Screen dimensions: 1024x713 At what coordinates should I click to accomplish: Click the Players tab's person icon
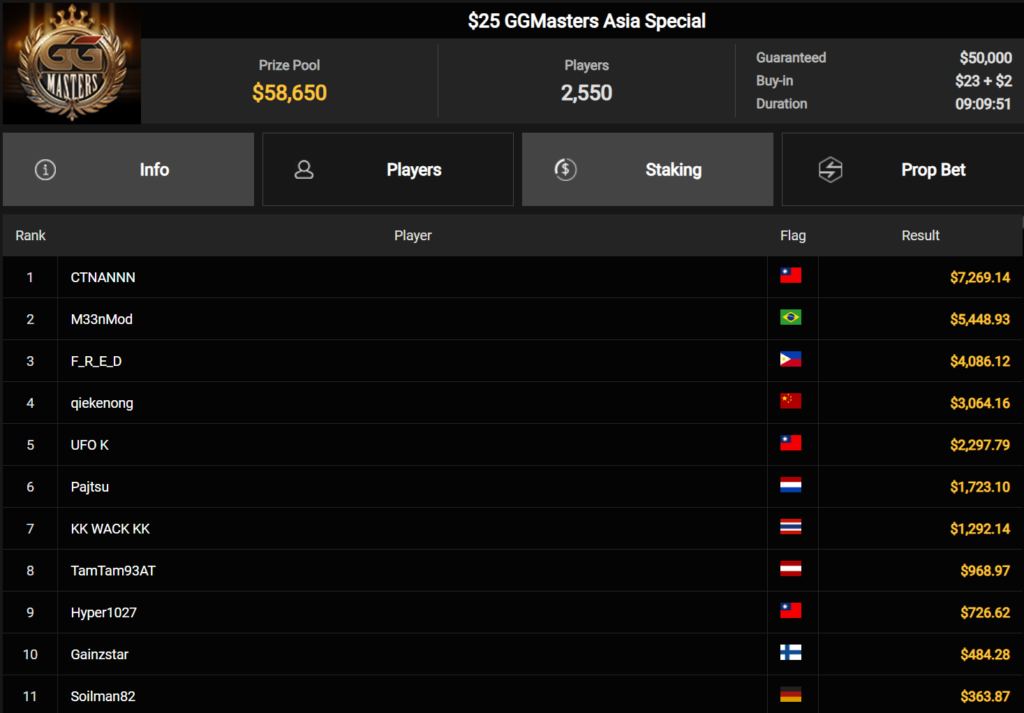(304, 170)
